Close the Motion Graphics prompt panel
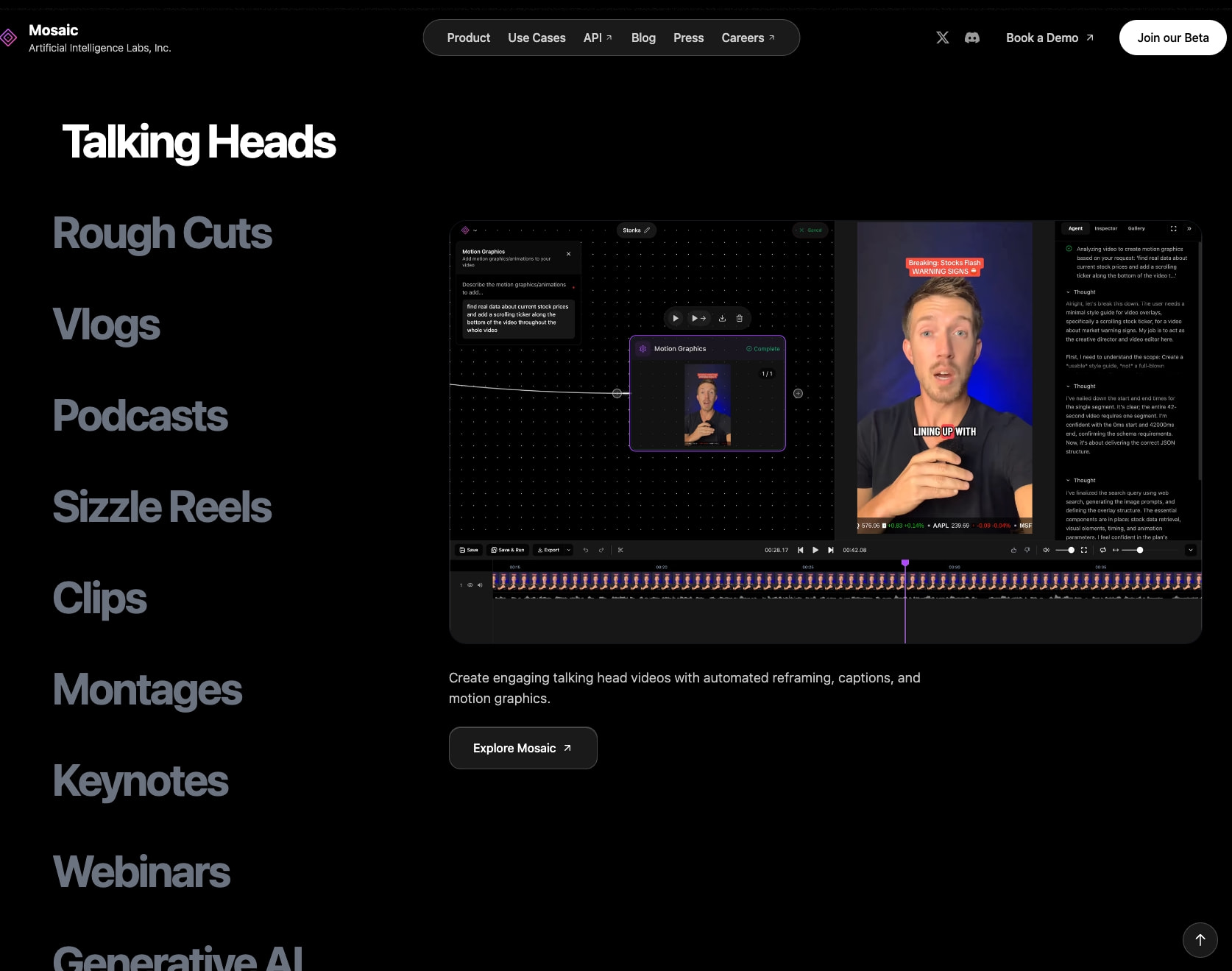 click(x=568, y=254)
